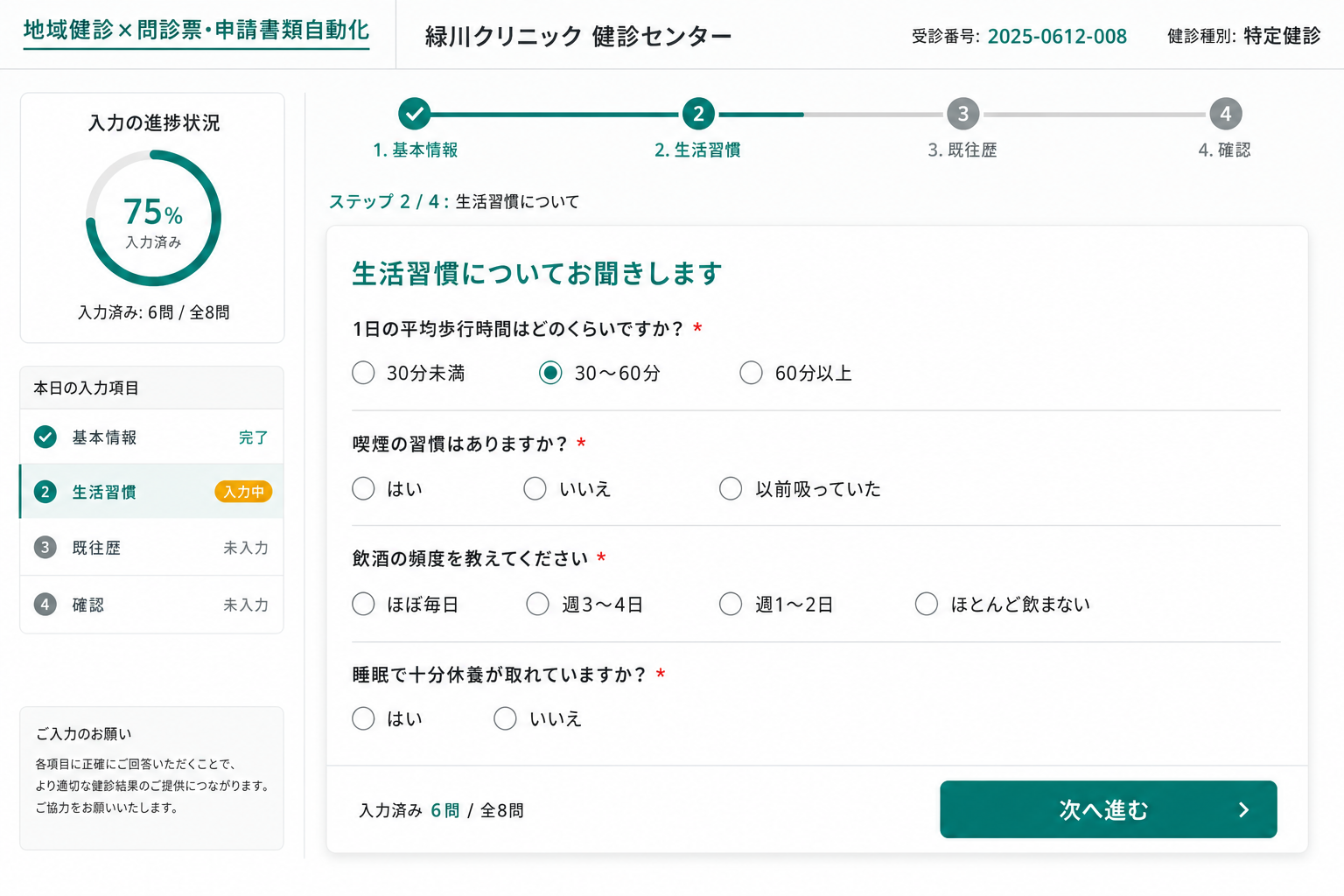Go to stepper label 1. 基本情報
The height and width of the screenshot is (896, 1344).
pyautogui.click(x=415, y=150)
